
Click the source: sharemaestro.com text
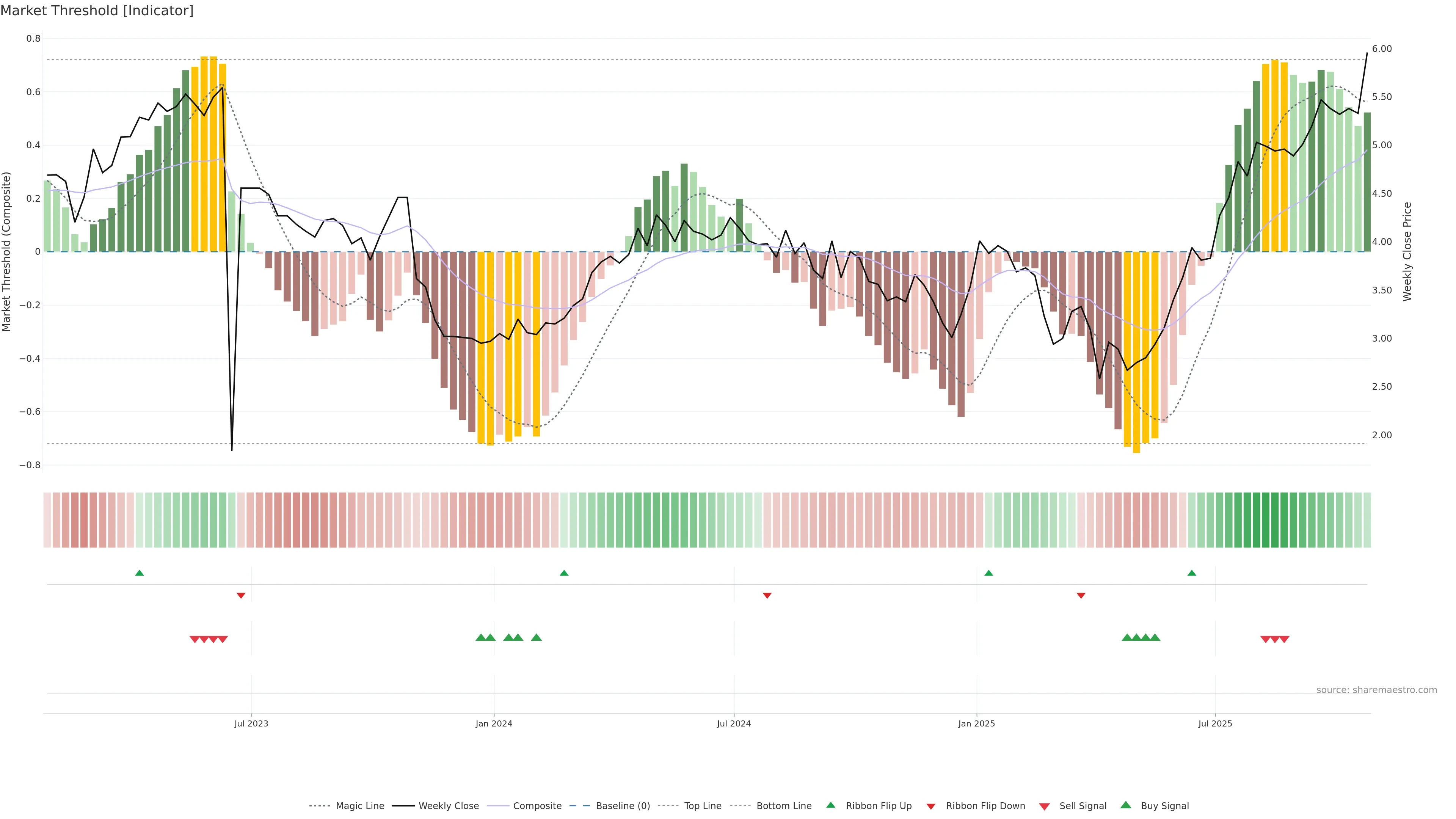[1376, 690]
